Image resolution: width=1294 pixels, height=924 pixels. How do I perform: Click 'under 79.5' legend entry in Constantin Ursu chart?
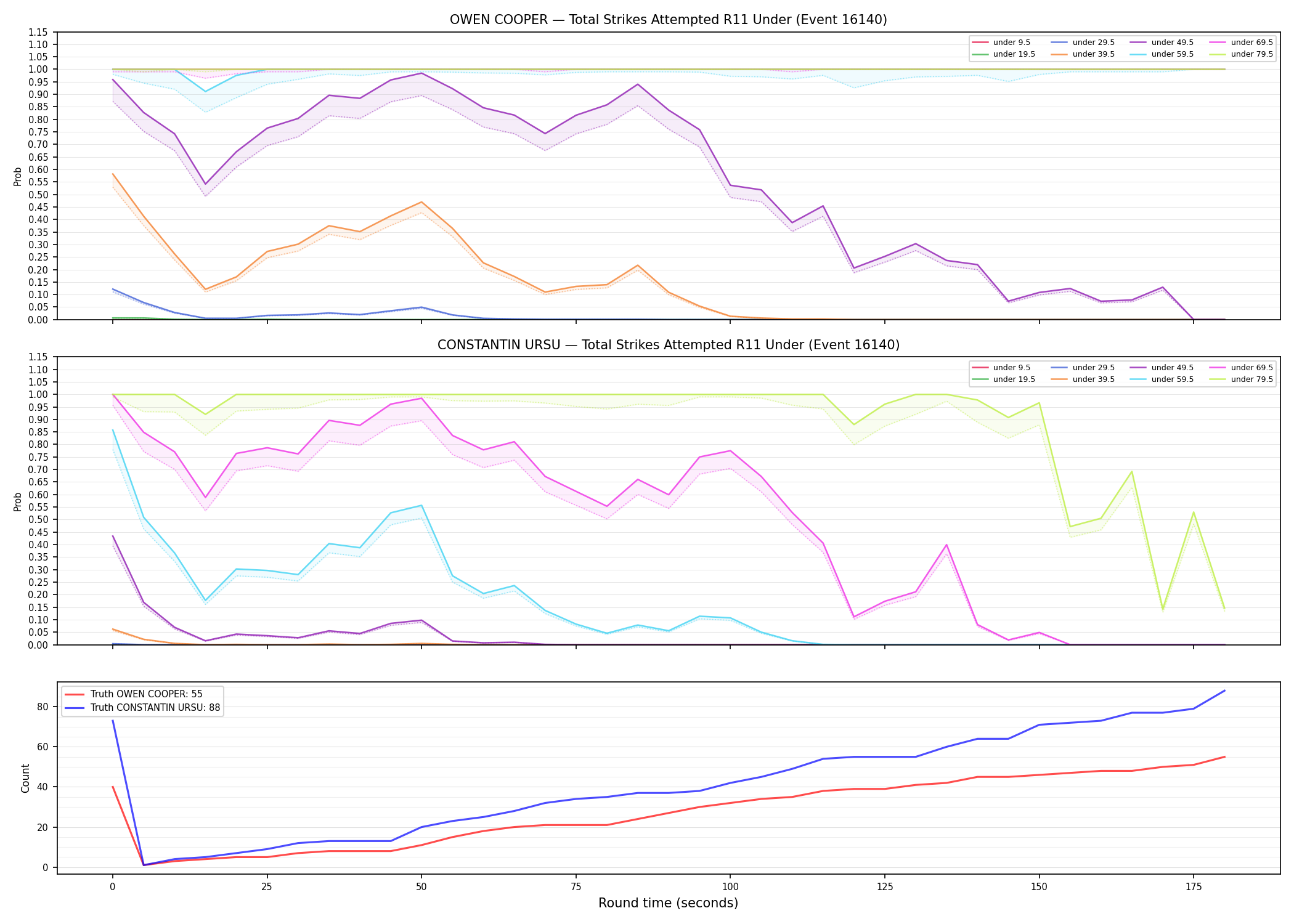1241,379
